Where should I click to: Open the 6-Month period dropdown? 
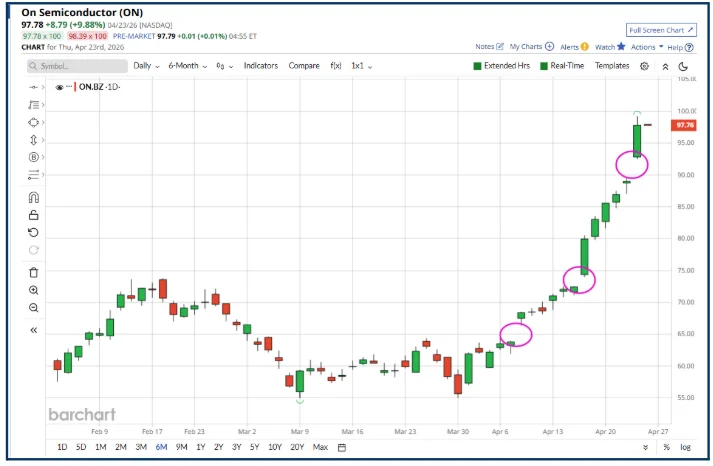(x=187, y=66)
